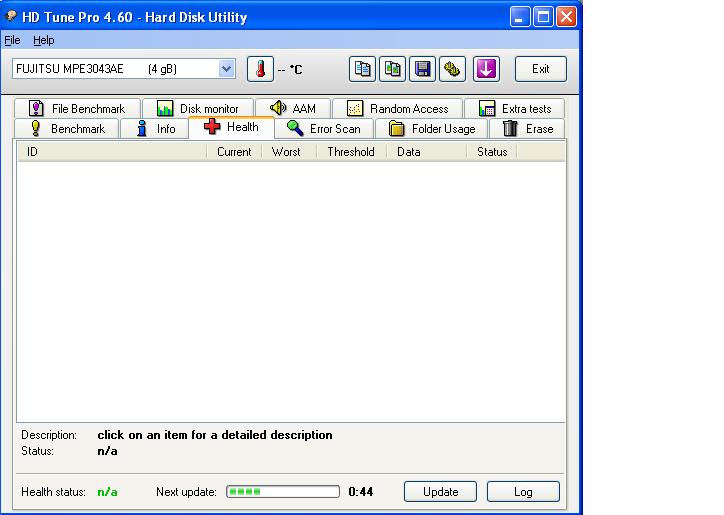Click the Data column header
This screenshot has height=515, width=724.
(427, 152)
